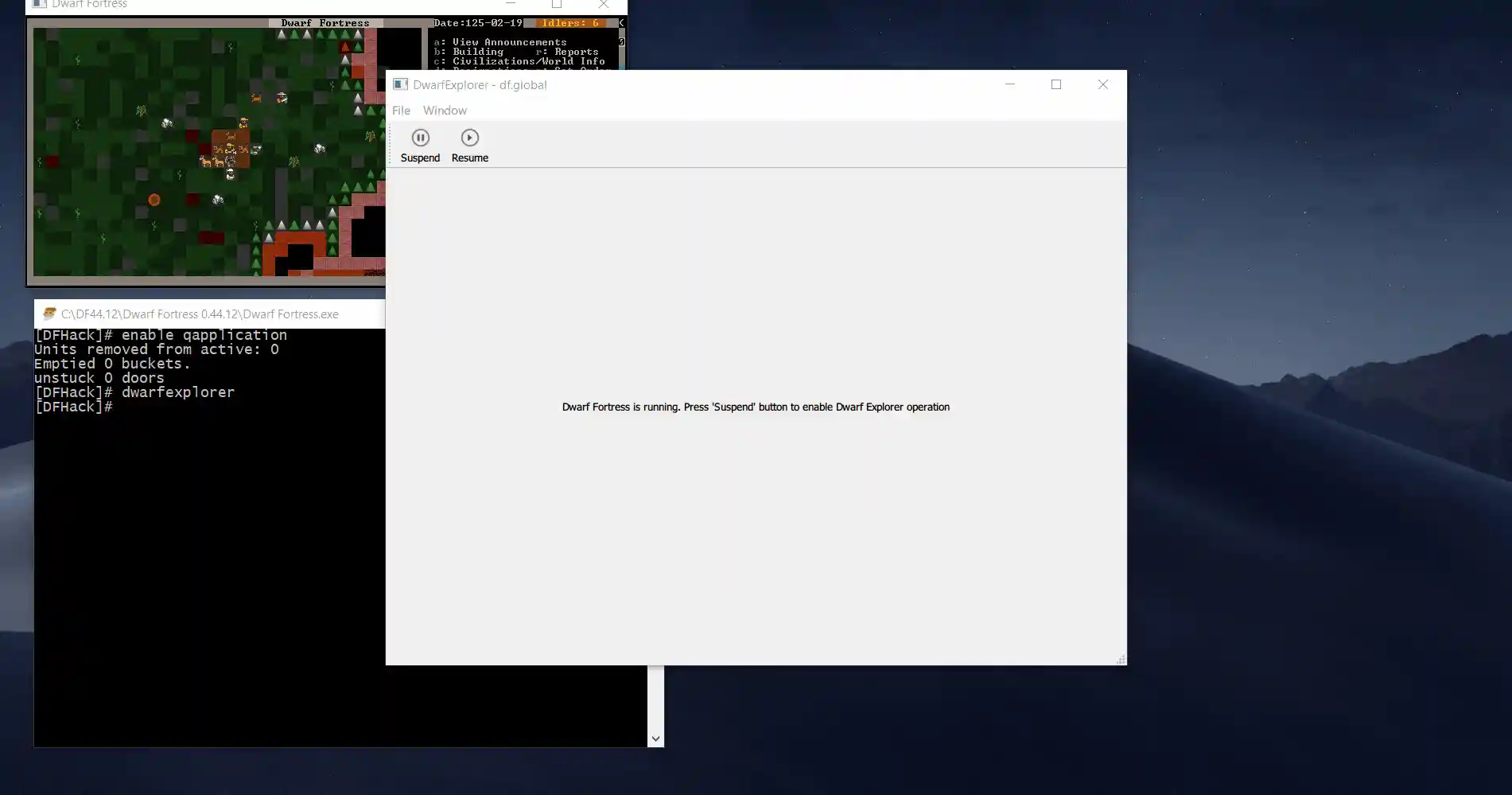Click the 'Emptied 0 buckets.' console line

coord(112,364)
